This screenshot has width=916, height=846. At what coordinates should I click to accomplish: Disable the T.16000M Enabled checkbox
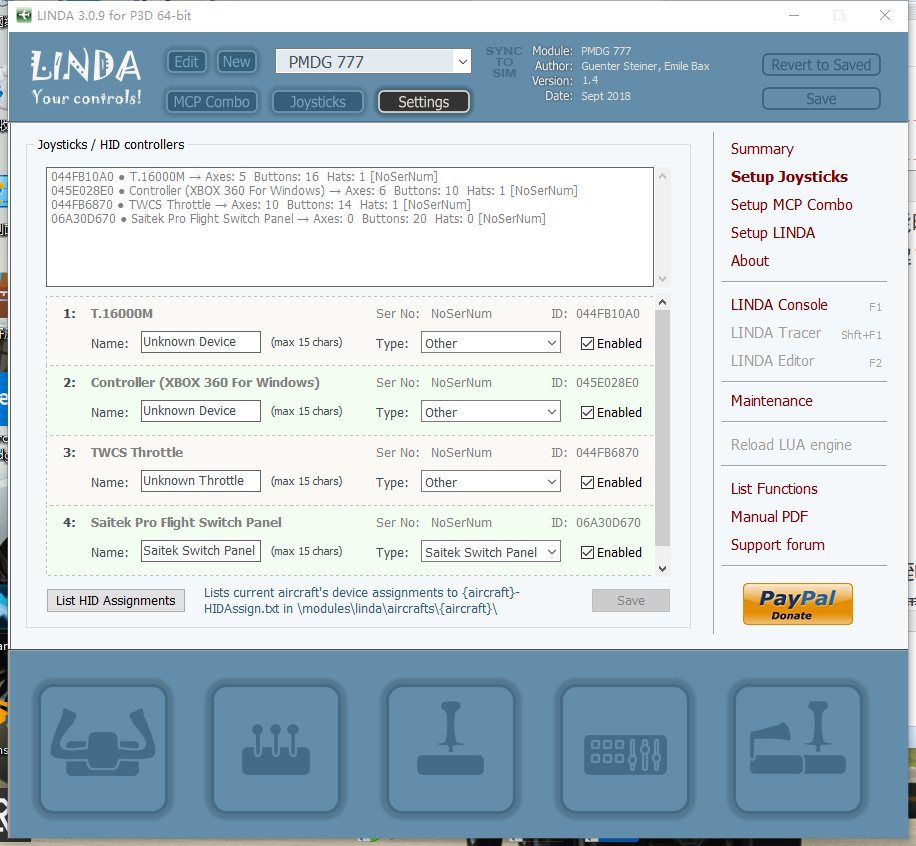click(x=588, y=343)
